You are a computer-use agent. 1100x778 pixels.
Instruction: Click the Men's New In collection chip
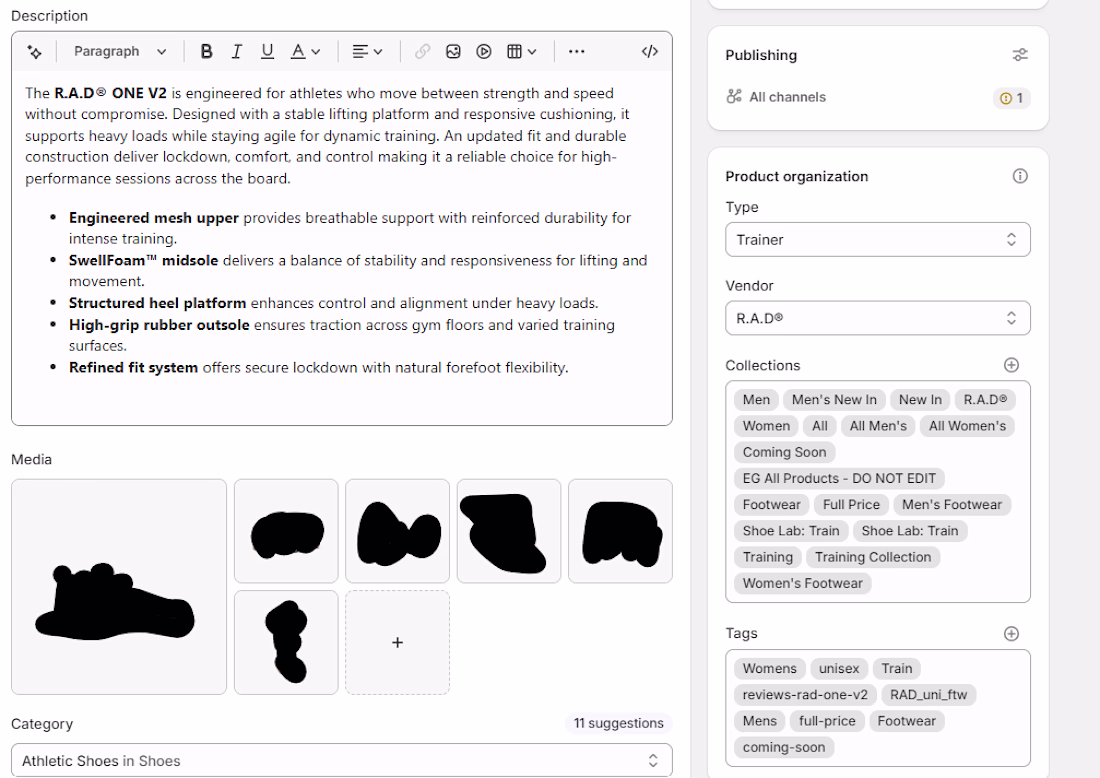[x=834, y=400]
